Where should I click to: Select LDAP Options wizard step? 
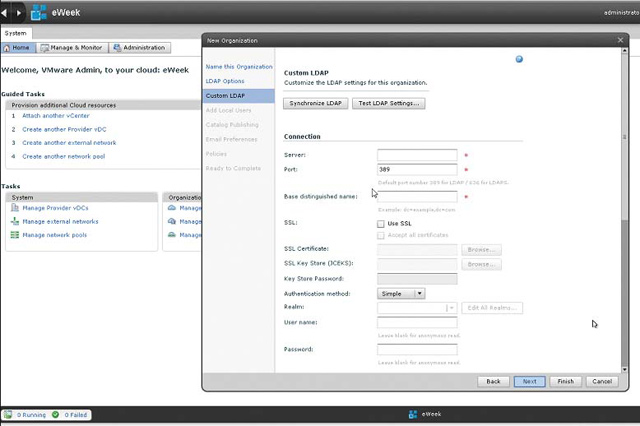225,81
